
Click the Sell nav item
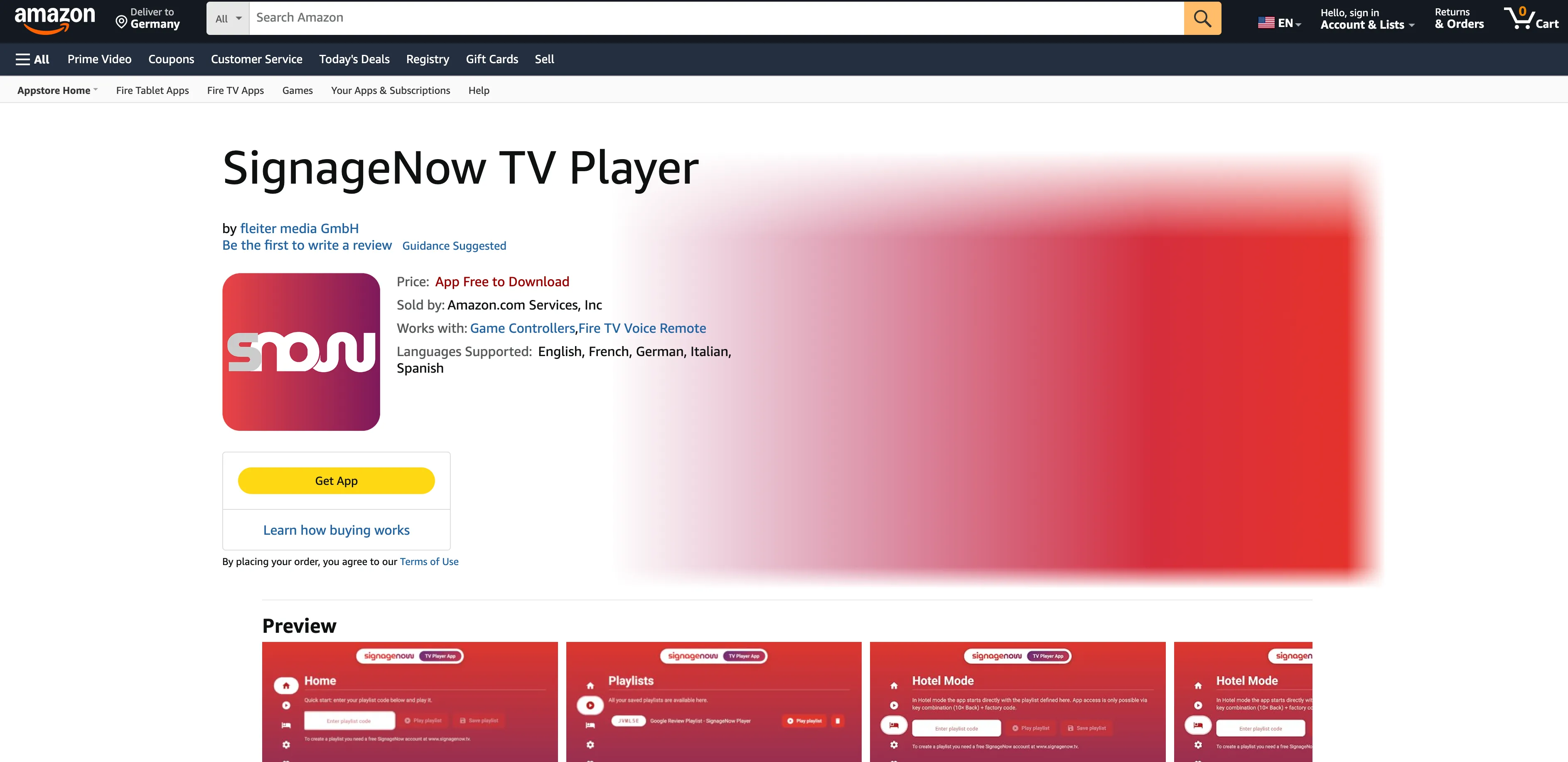(544, 59)
